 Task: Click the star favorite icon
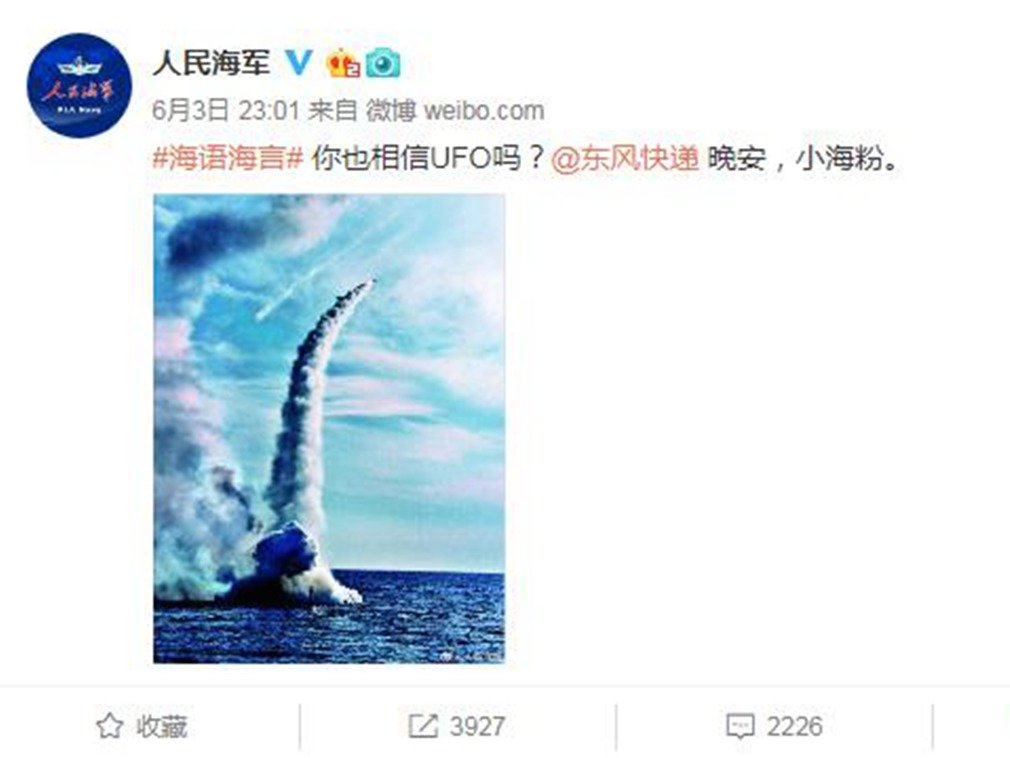pyautogui.click(x=110, y=726)
